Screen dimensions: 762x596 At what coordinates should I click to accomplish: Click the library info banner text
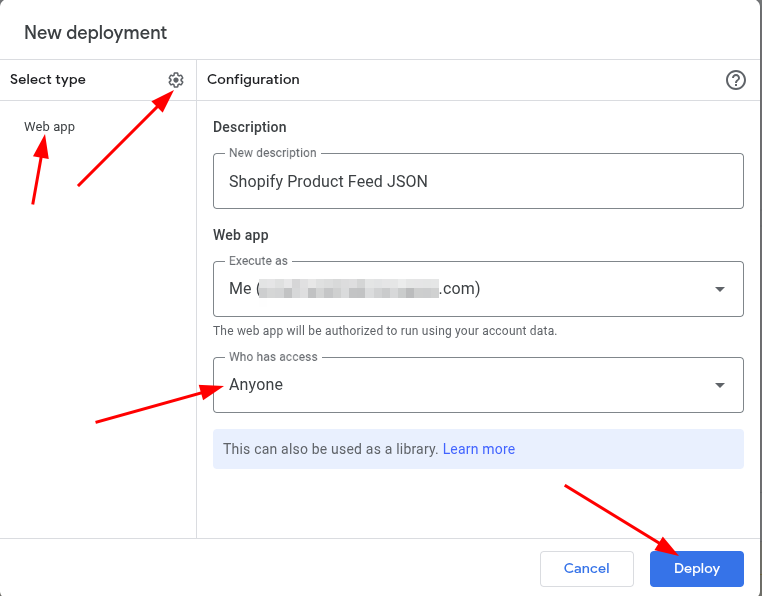pyautogui.click(x=330, y=449)
